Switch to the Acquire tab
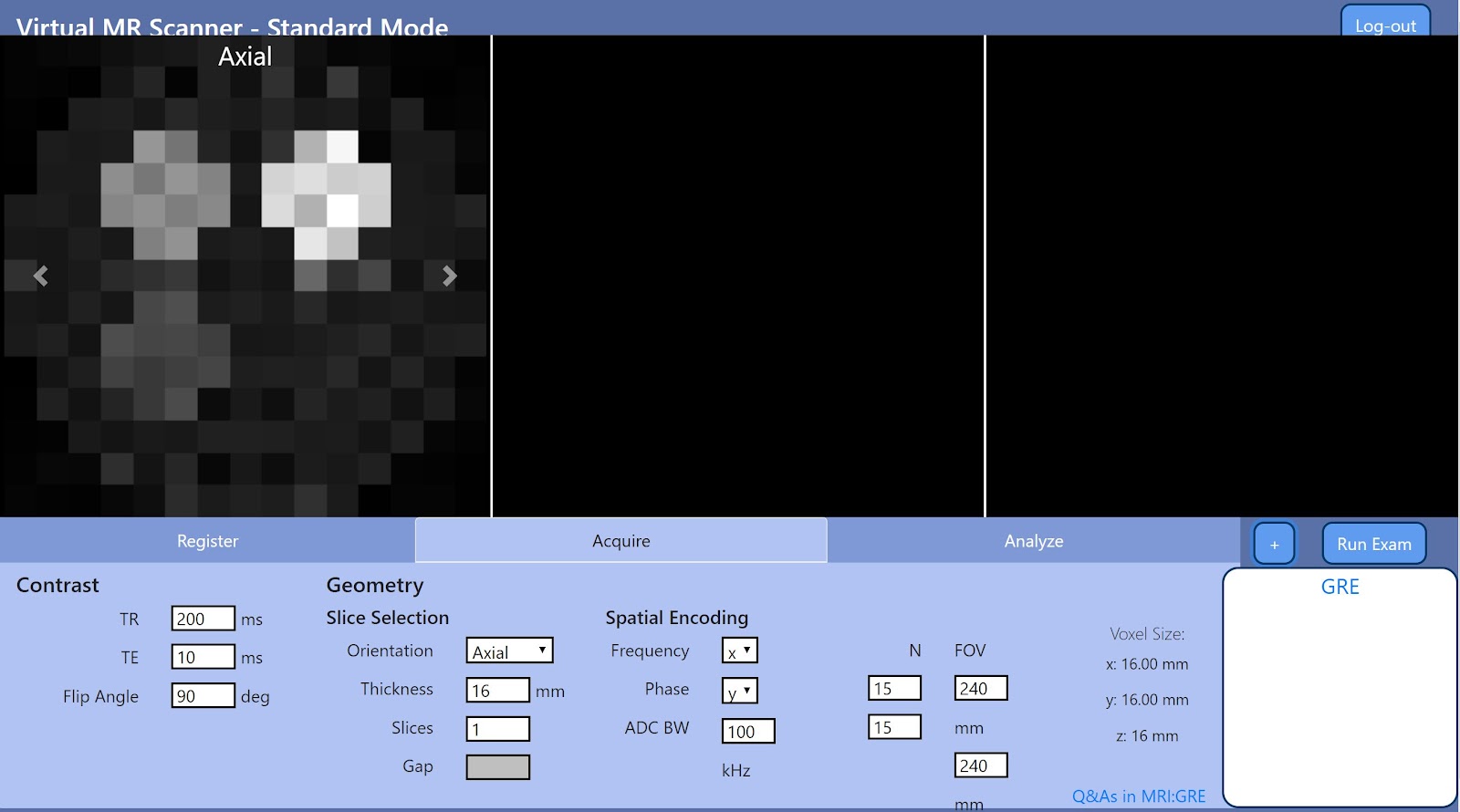 pos(621,541)
